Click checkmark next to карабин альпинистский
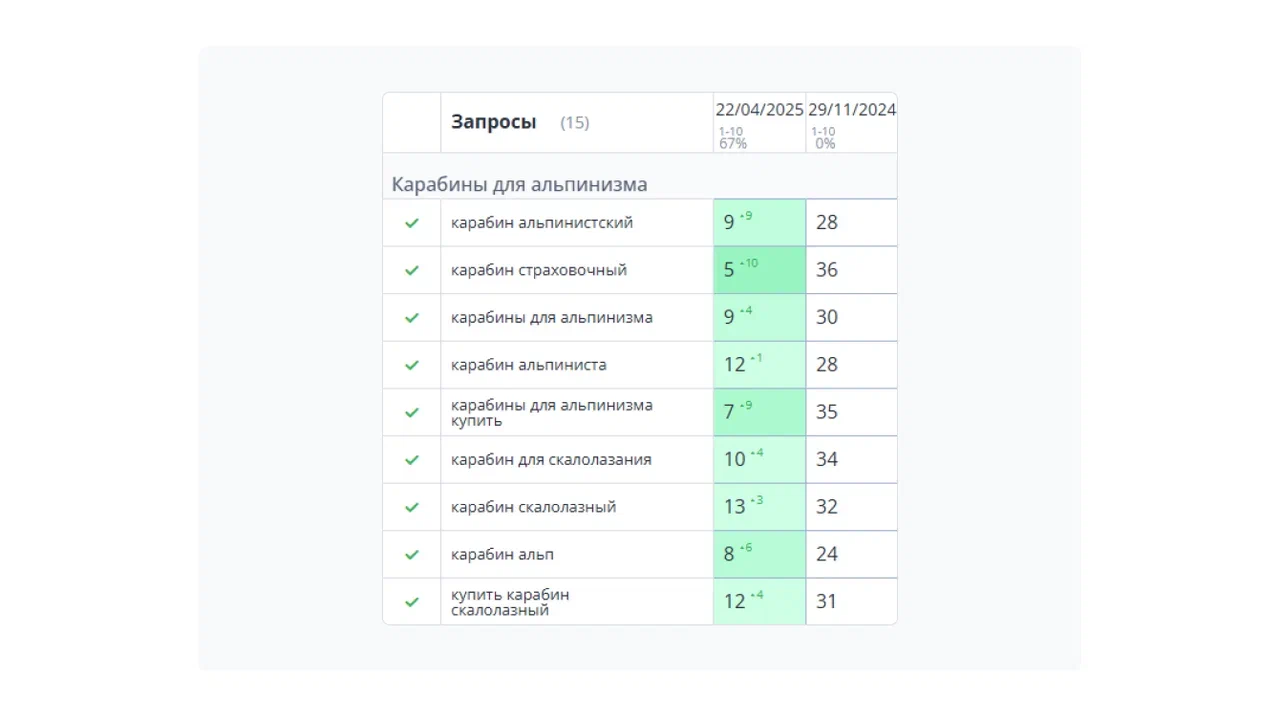Viewport: 1280px width, 717px height. [411, 223]
